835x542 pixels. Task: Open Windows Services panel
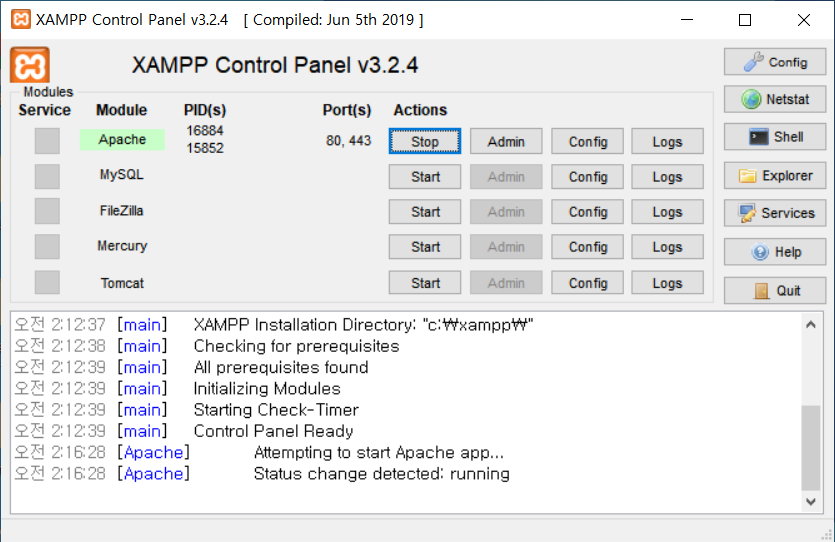(x=775, y=213)
